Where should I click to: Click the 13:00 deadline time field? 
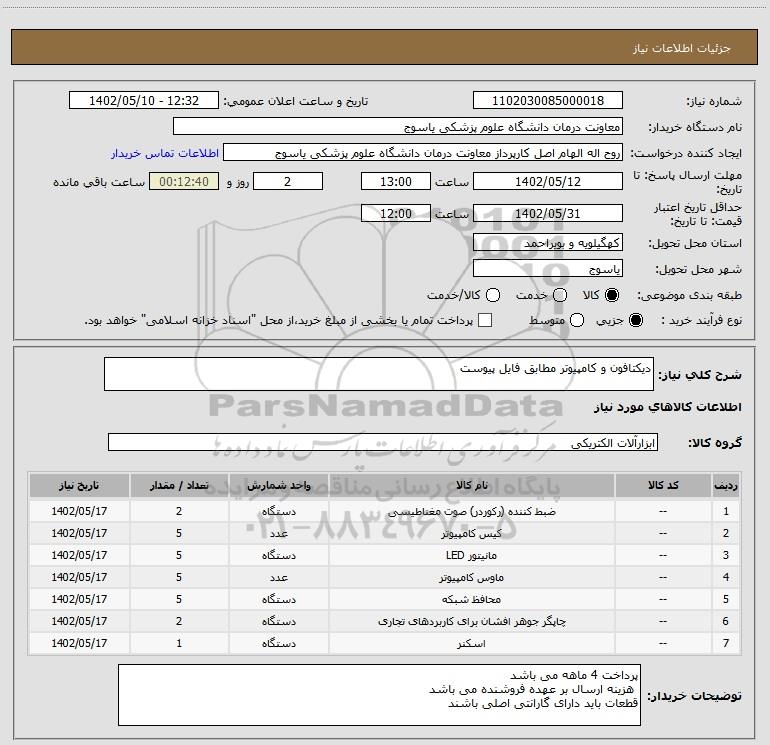(396, 181)
